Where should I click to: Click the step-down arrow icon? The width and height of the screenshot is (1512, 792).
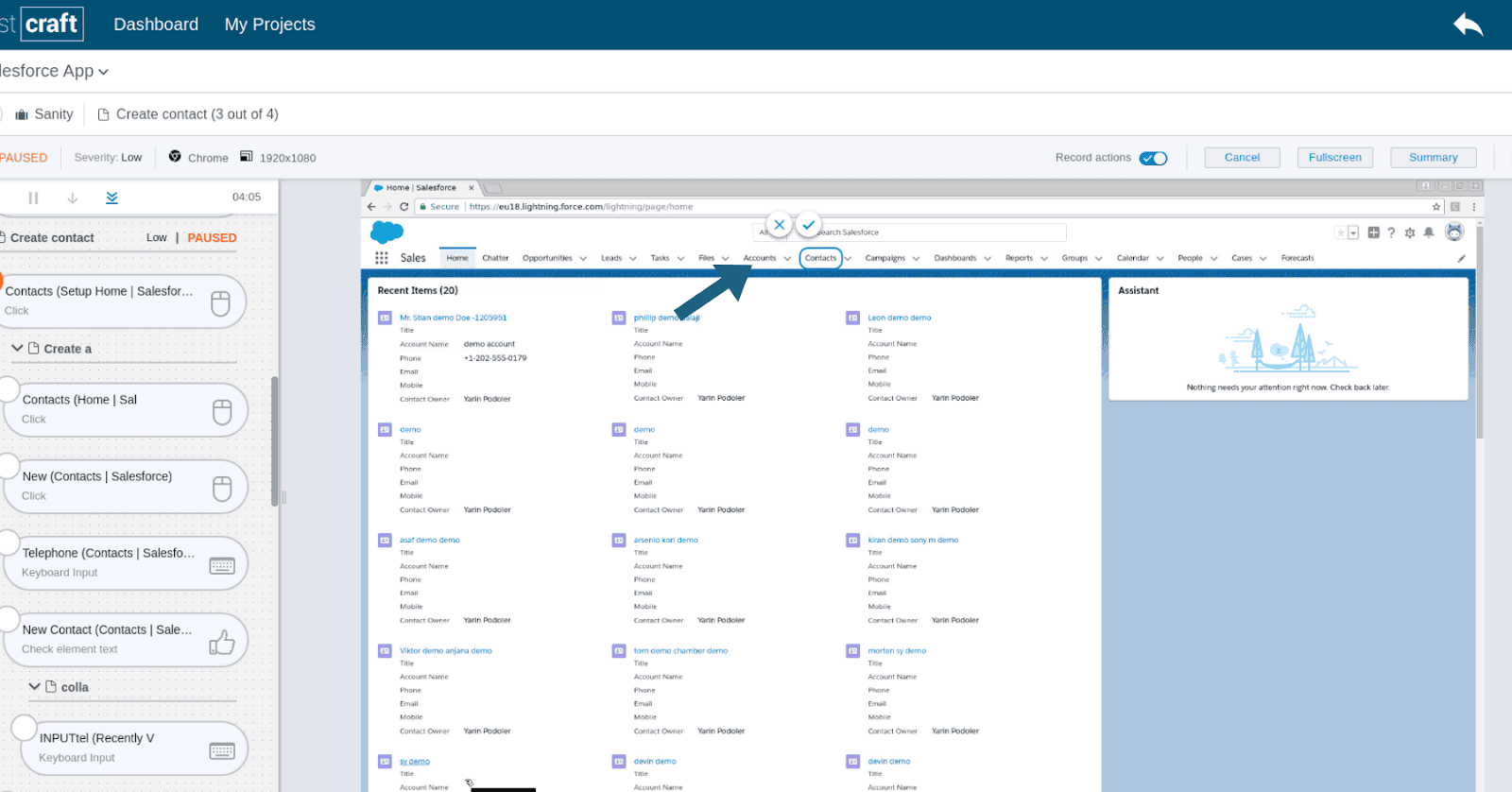pos(73,198)
